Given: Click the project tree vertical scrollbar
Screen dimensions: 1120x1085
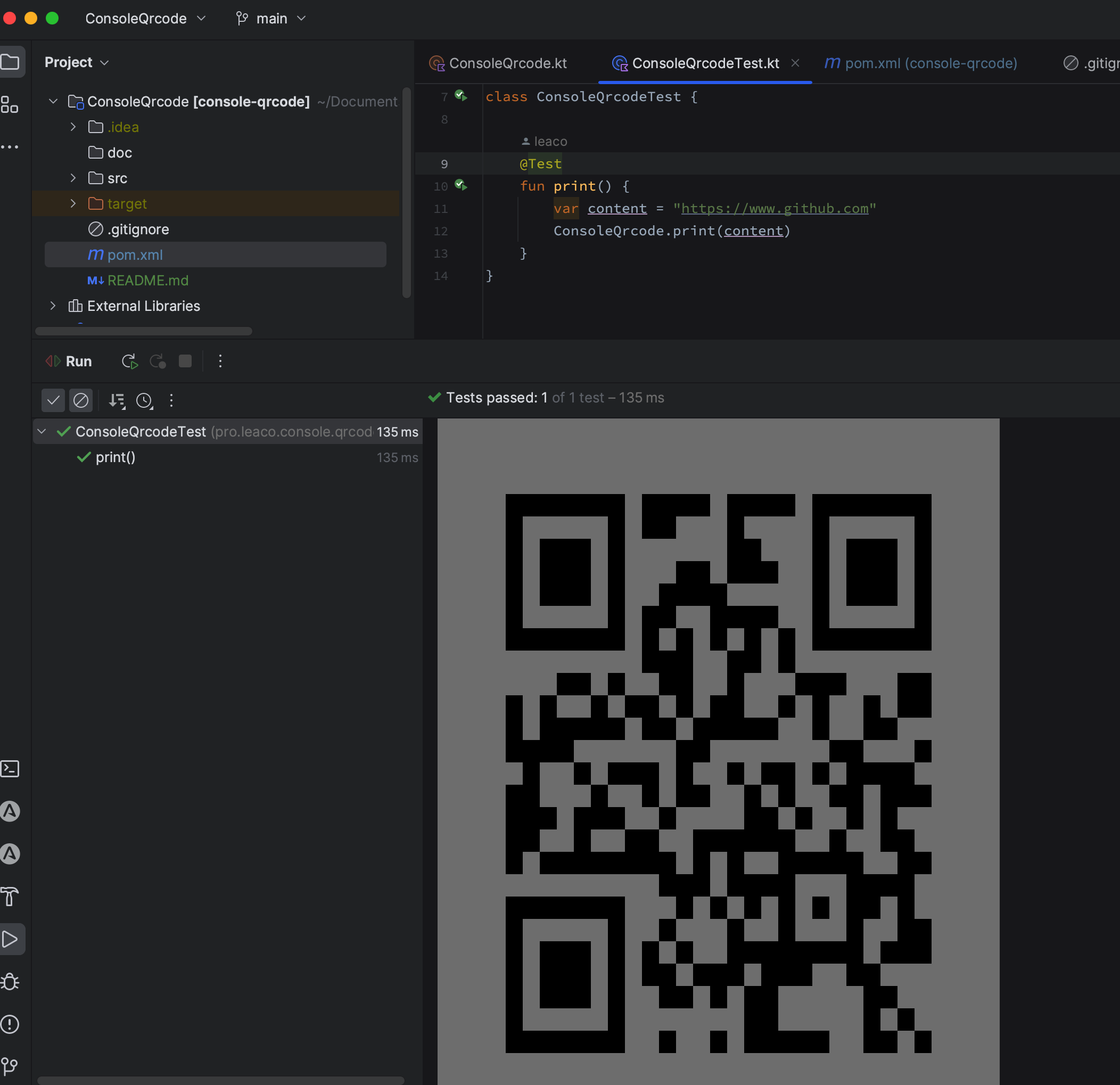Looking at the screenshot, I should [406, 192].
